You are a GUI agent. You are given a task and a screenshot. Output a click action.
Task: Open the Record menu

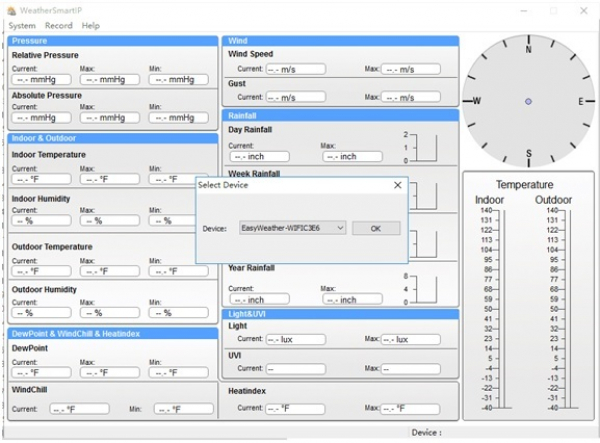[x=59, y=26]
